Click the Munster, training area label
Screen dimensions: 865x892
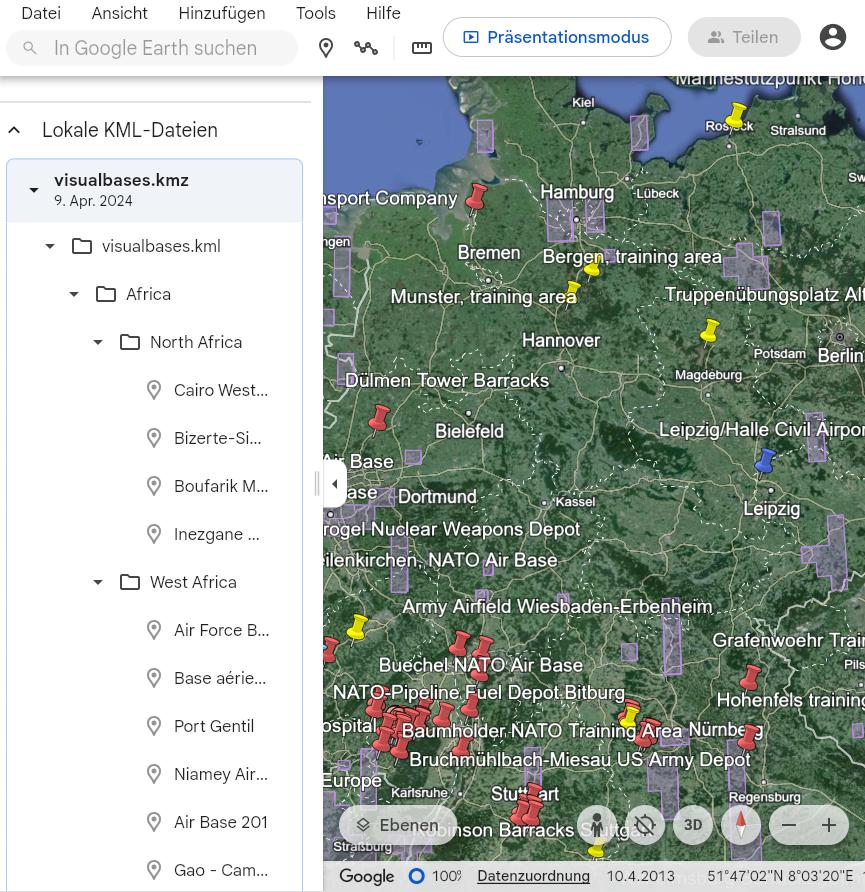click(483, 296)
